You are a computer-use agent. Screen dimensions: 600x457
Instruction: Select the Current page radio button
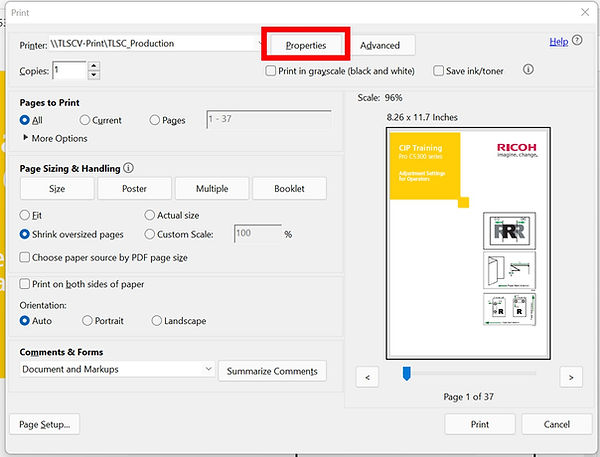tap(85, 120)
